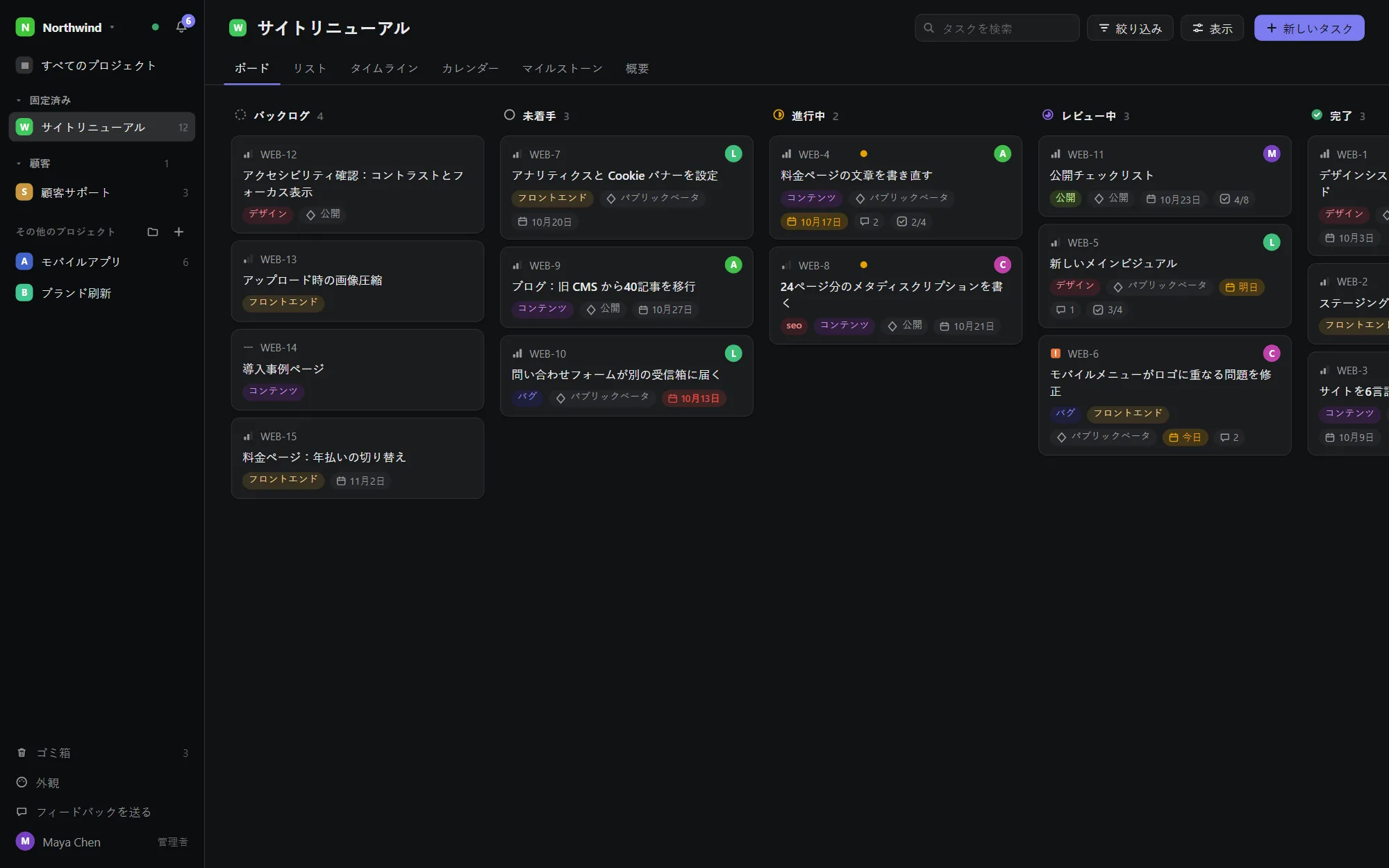The image size is (1389, 868).
Task: Click the 未着手 column status circle
Action: point(510,115)
